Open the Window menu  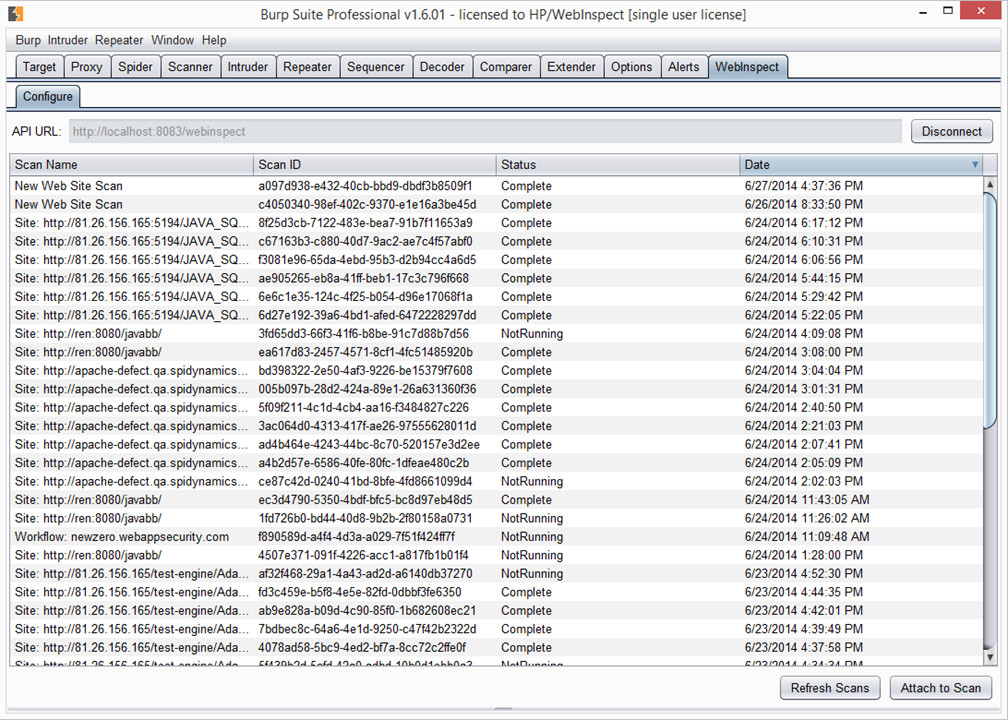[x=172, y=40]
